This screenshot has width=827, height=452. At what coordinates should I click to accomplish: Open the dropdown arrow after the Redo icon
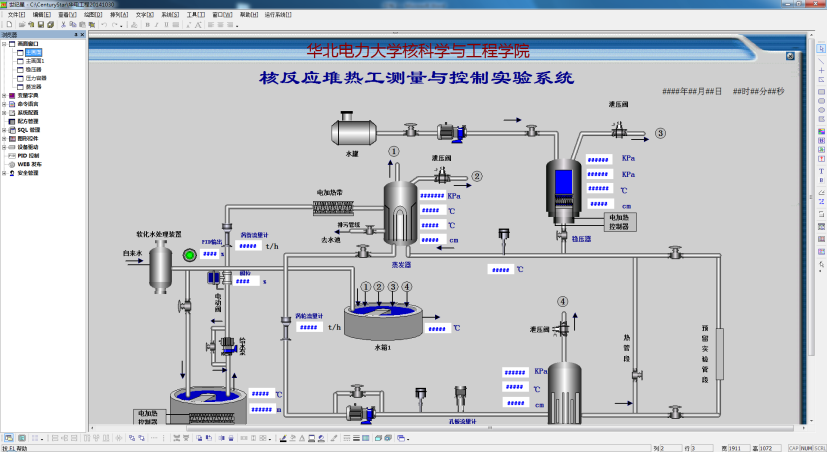[121, 25]
